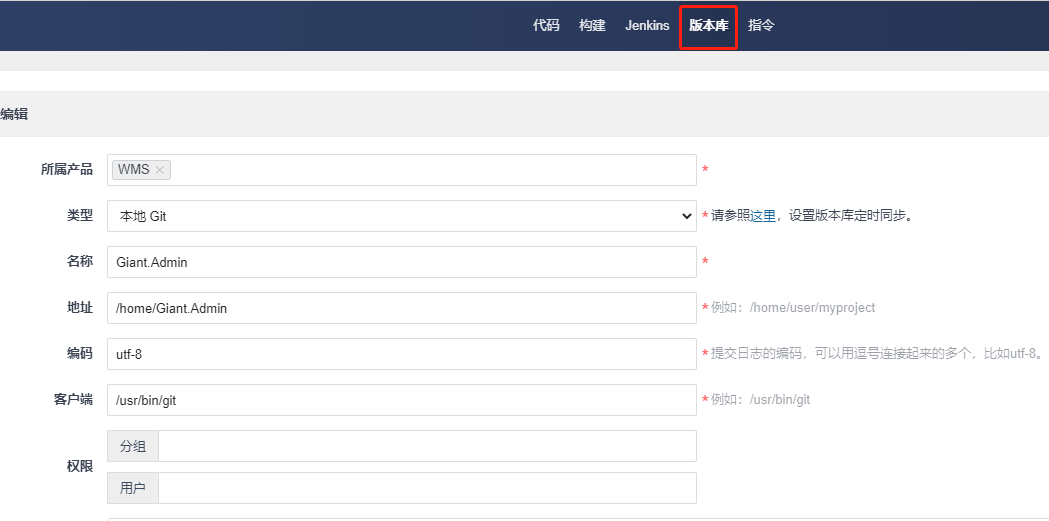Image resolution: width=1049 pixels, height=521 pixels.
Task: Click the 编辑 section heading
Action: [14, 114]
